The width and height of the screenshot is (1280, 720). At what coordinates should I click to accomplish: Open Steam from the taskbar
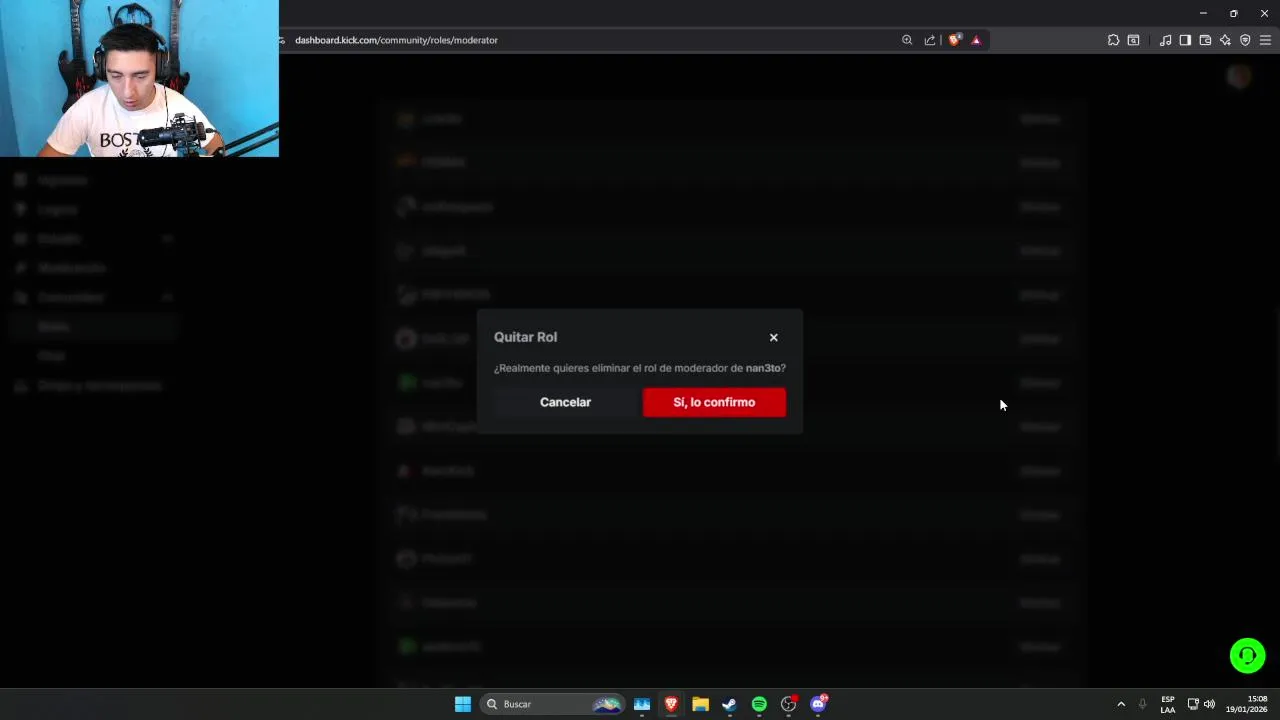pos(729,704)
